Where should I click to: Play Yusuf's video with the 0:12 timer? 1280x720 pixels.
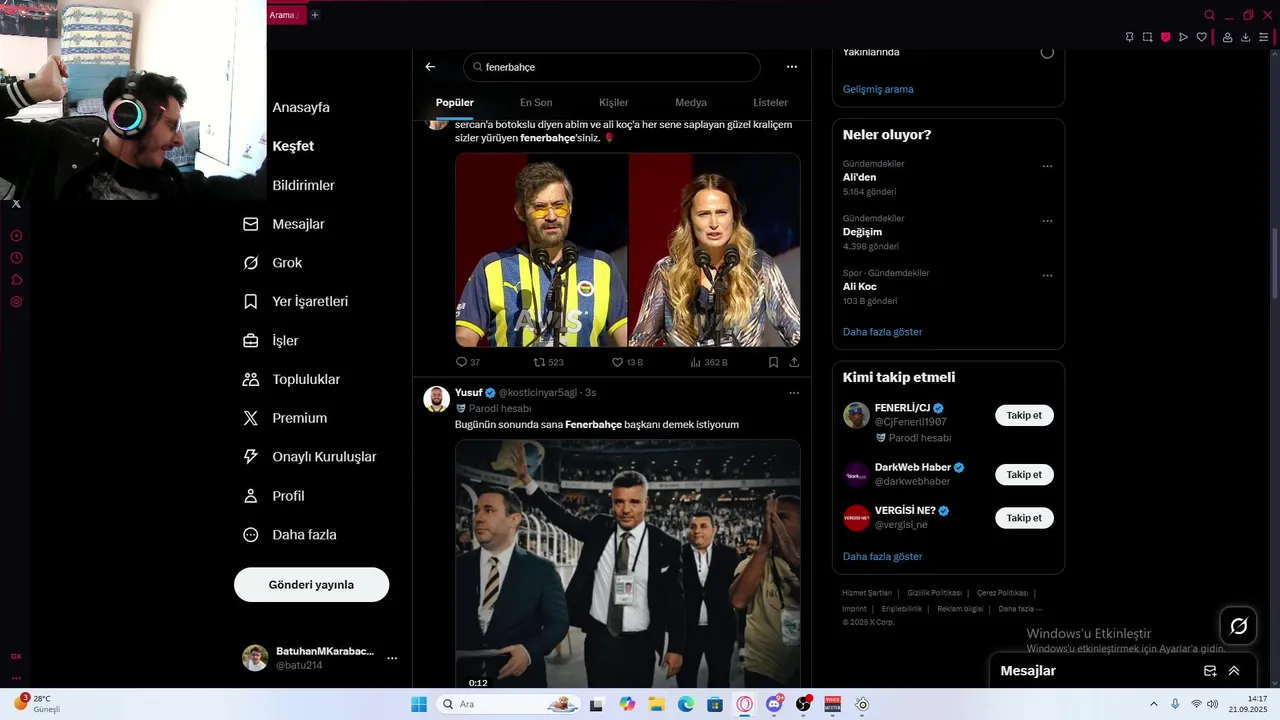628,565
